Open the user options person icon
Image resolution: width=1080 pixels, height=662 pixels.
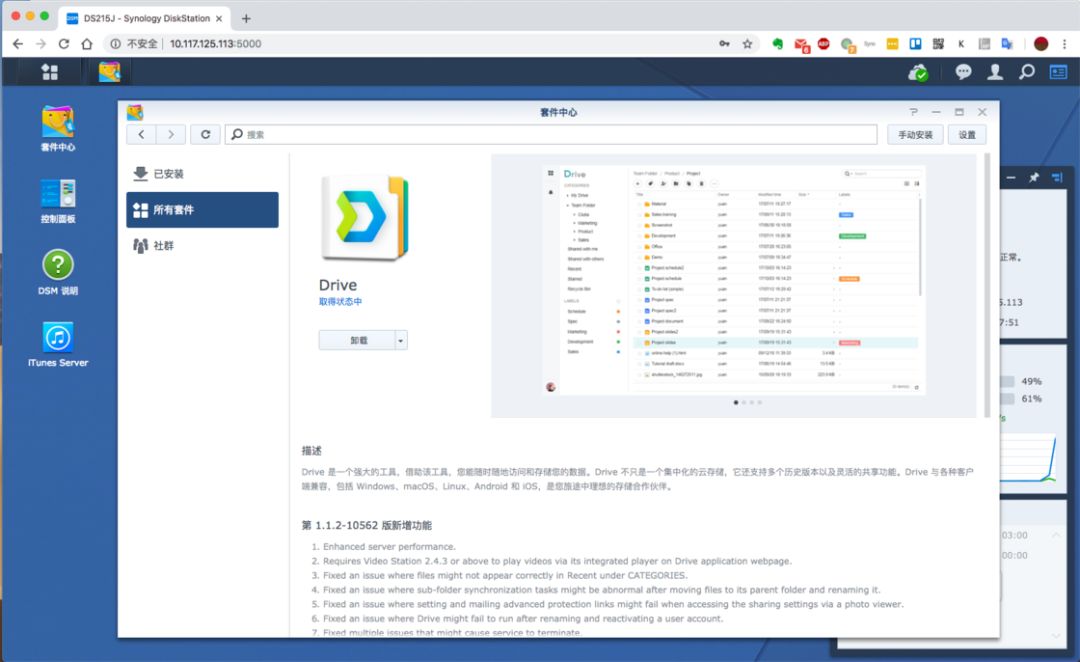click(995, 72)
